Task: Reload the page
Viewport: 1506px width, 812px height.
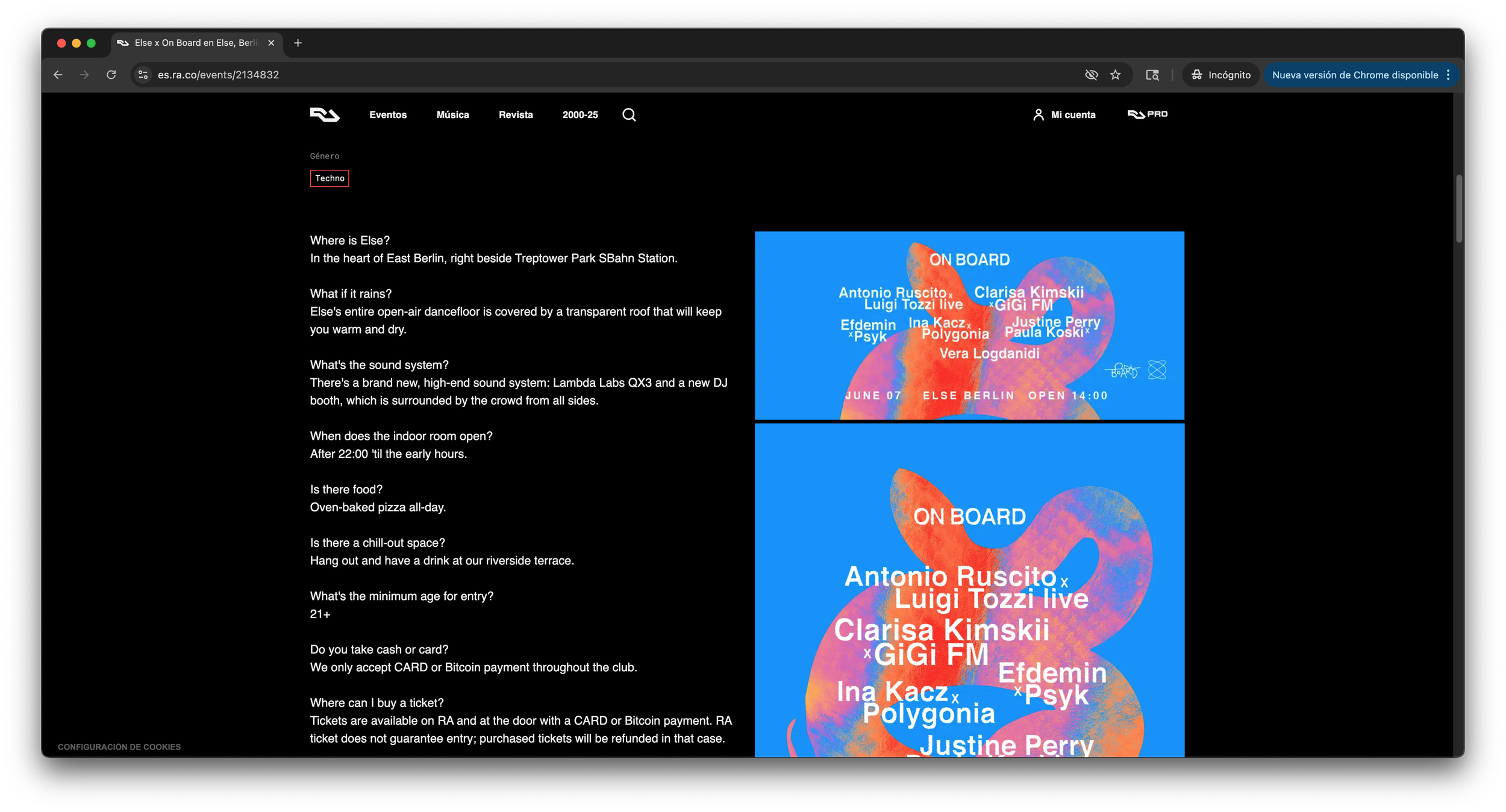Action: tap(111, 75)
